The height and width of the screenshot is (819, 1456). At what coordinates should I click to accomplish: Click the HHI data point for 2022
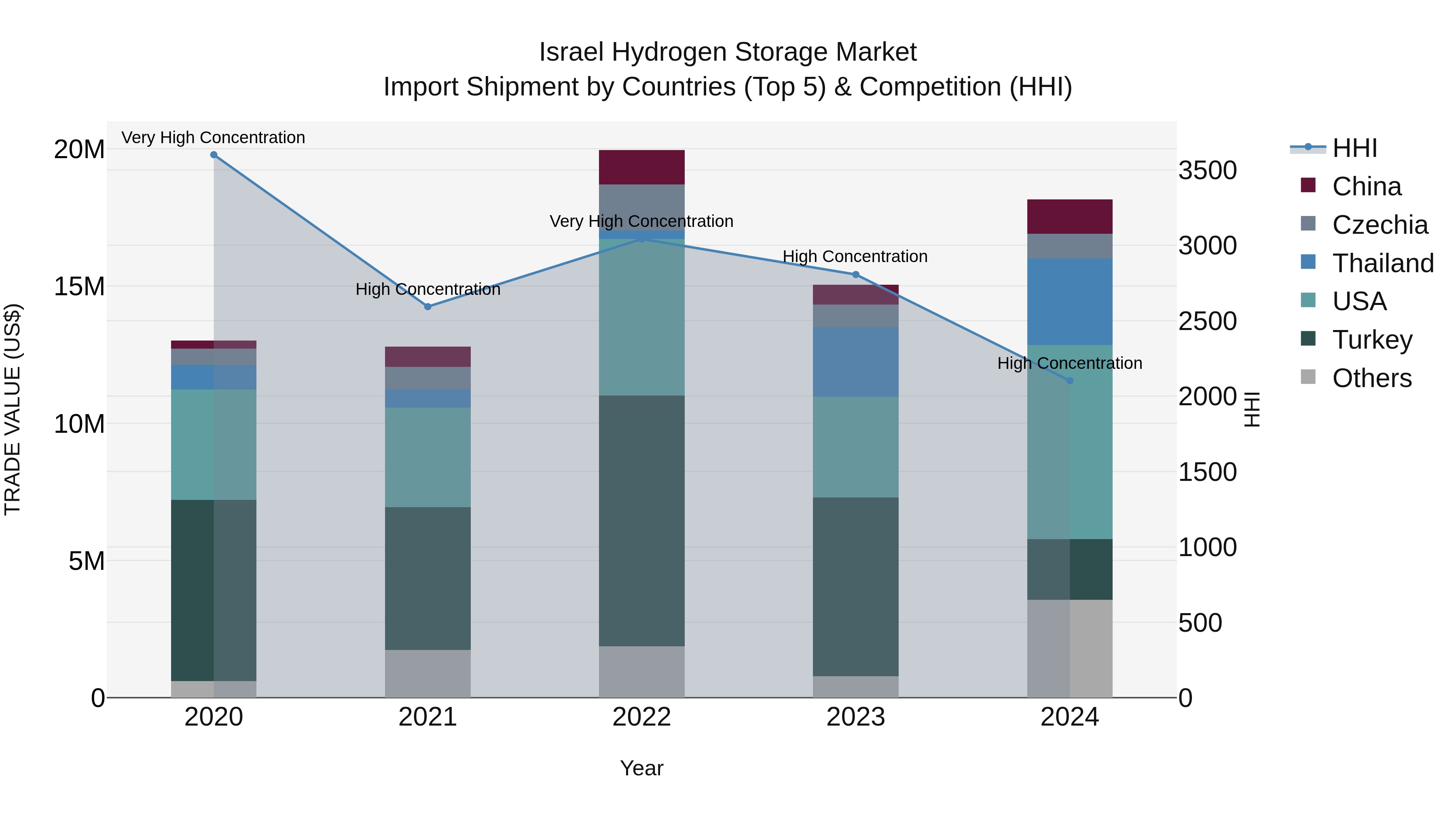click(x=641, y=239)
